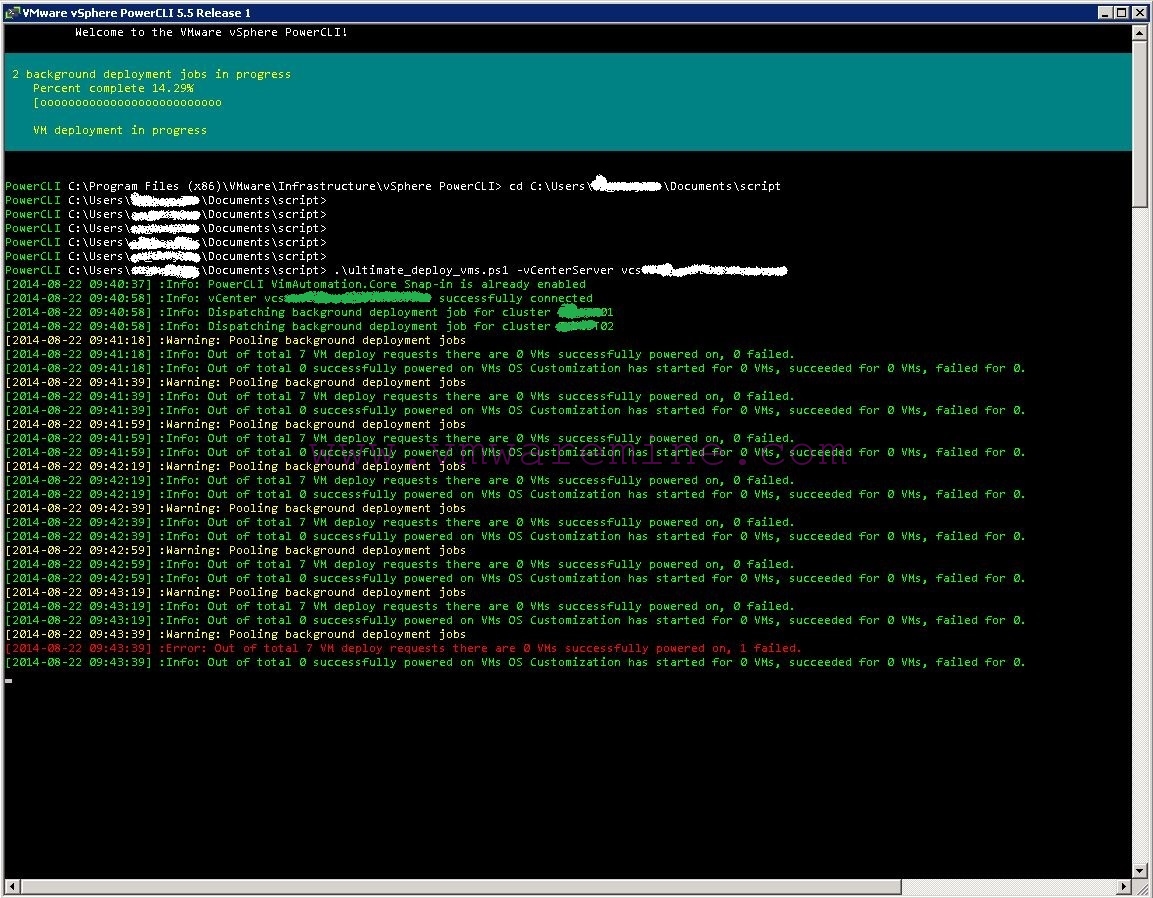Click the 'Percent complete 14.29%' text
The height and width of the screenshot is (898, 1153).
click(x=113, y=88)
